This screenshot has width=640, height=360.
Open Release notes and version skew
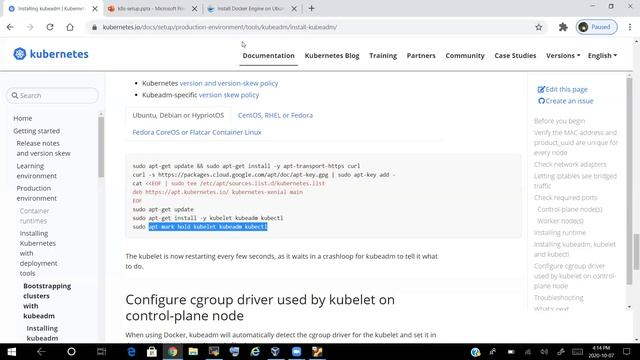point(43,148)
